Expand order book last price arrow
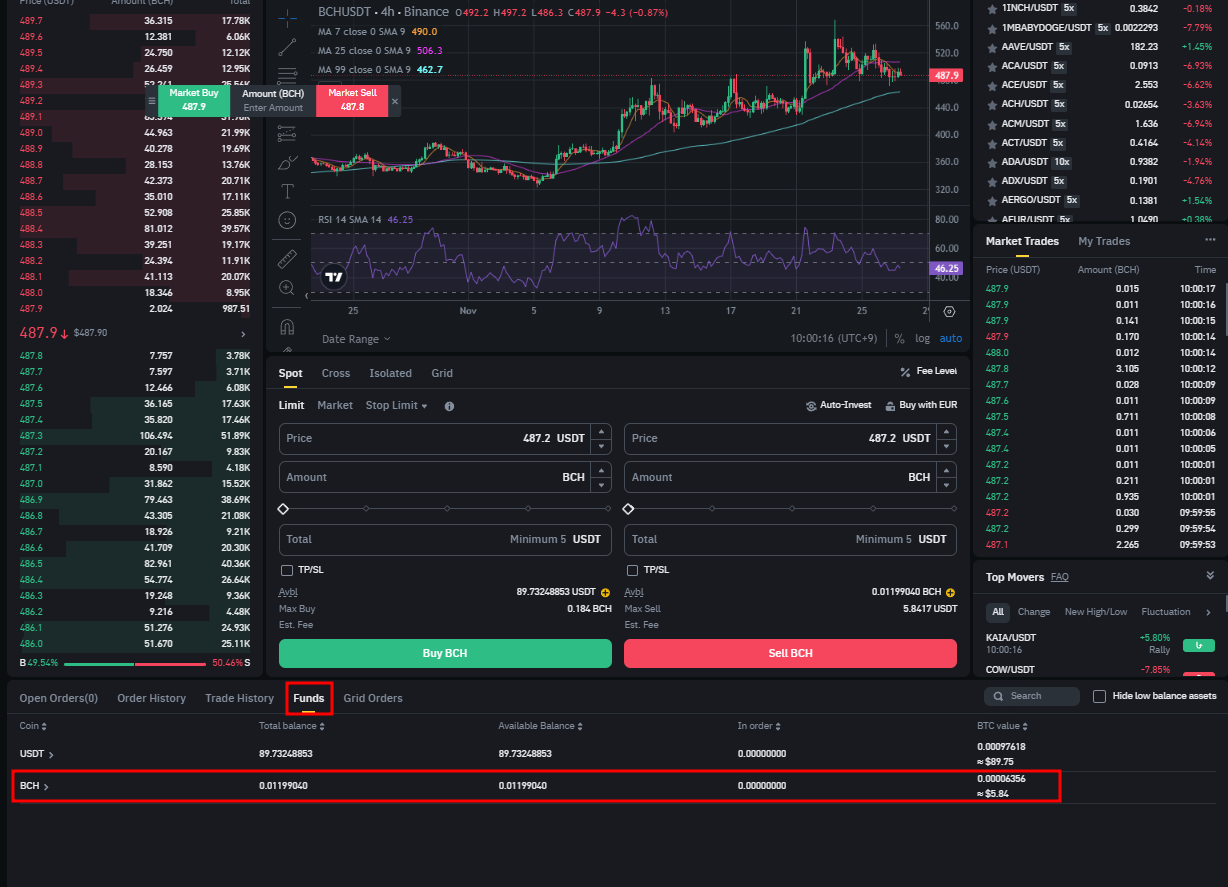Image resolution: width=1228 pixels, height=887 pixels. [x=243, y=333]
